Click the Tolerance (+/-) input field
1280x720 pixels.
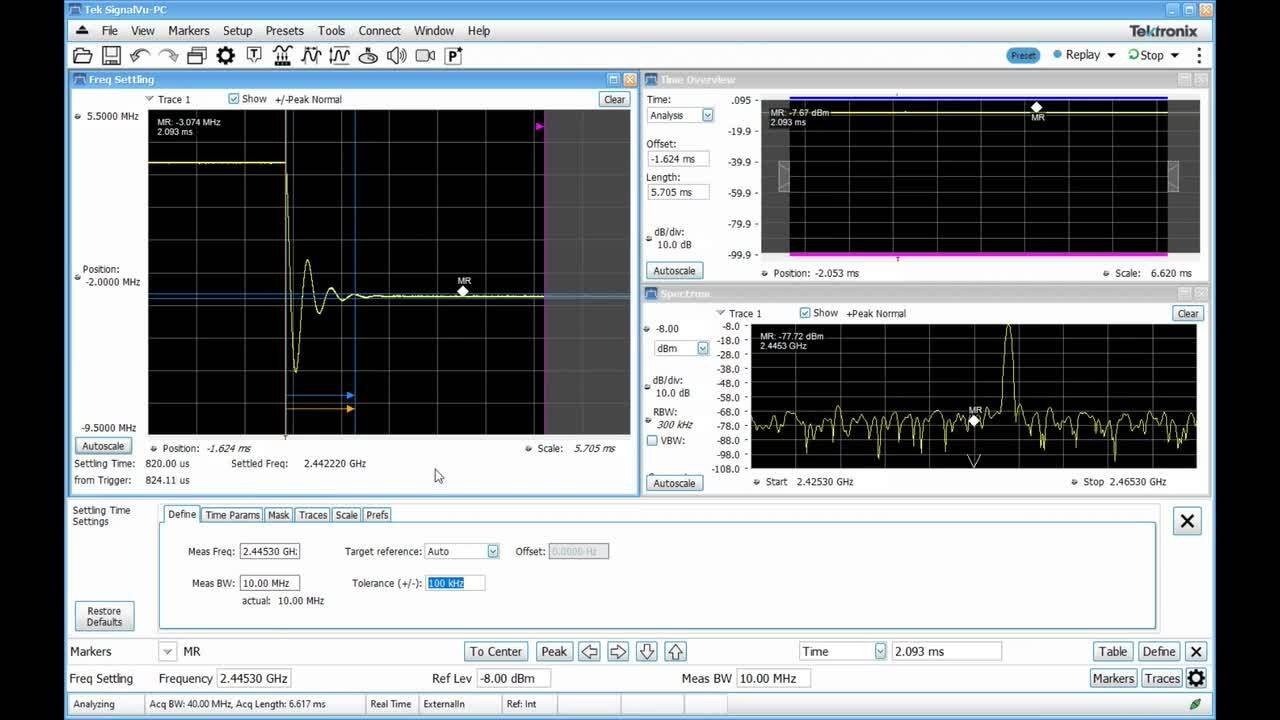tap(455, 583)
